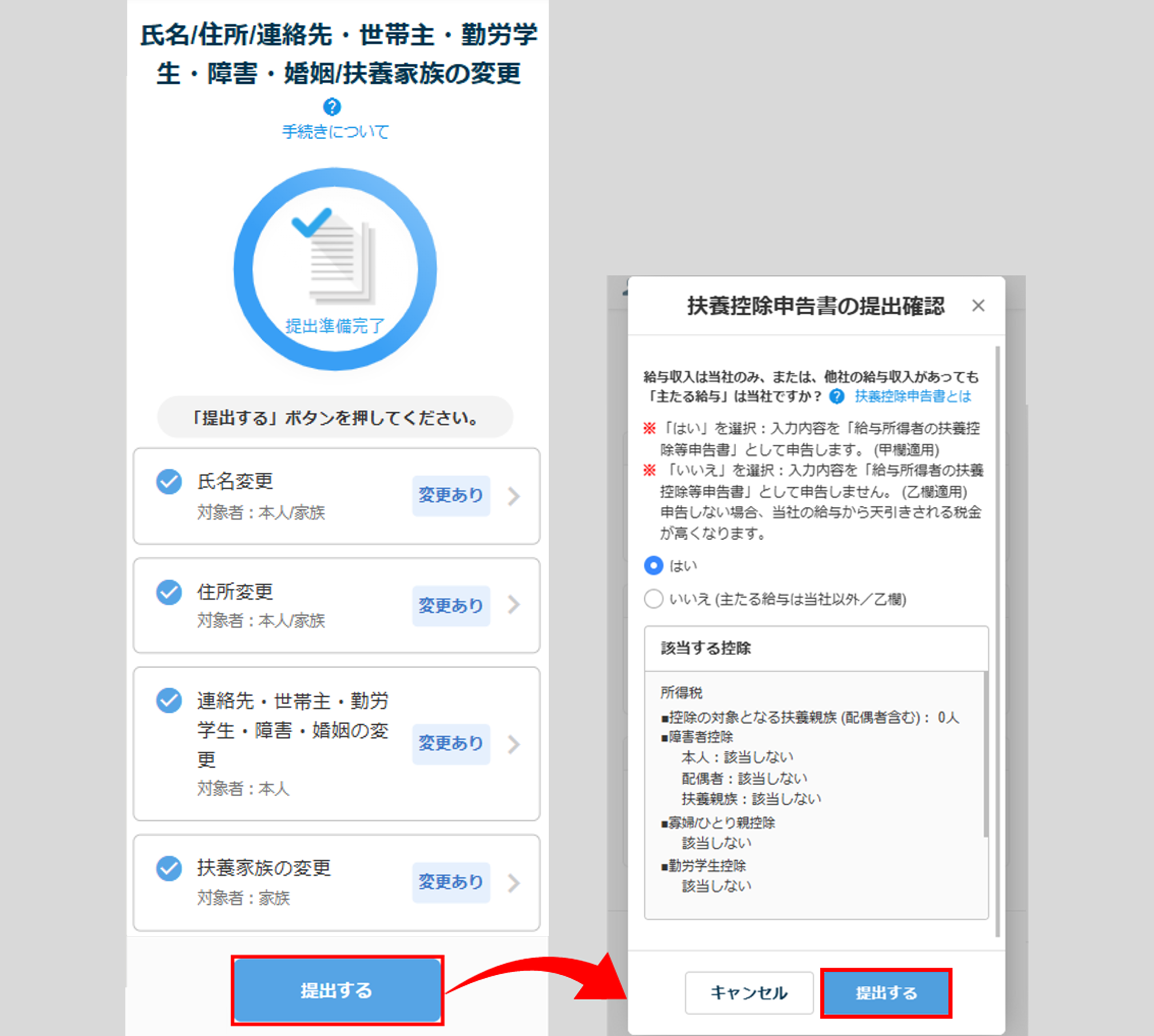Click the 提出準備完了 circular document icon
Image resolution: width=1154 pixels, height=1036 pixels.
point(335,269)
